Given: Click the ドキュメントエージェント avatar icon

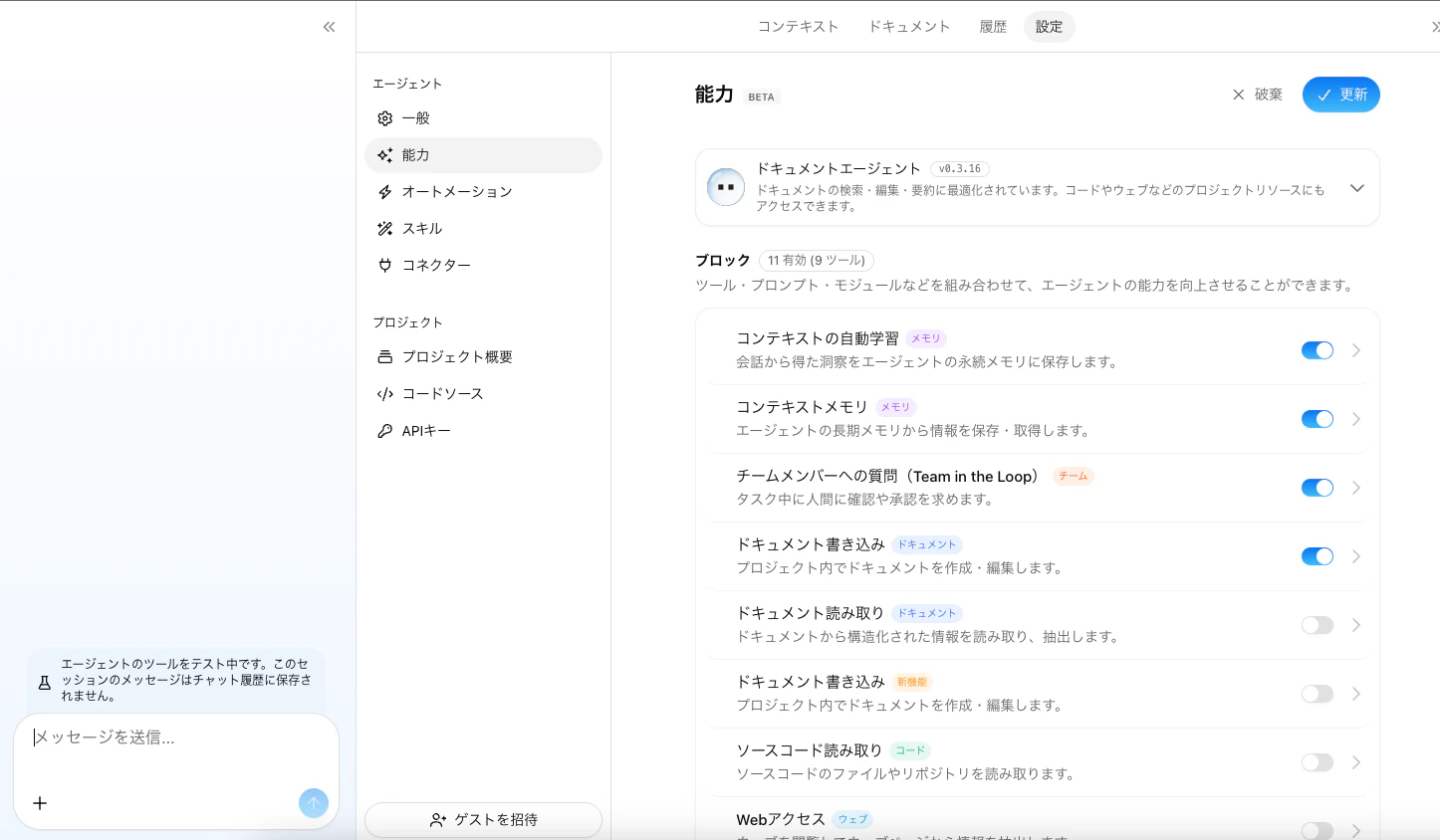Looking at the screenshot, I should (726, 187).
